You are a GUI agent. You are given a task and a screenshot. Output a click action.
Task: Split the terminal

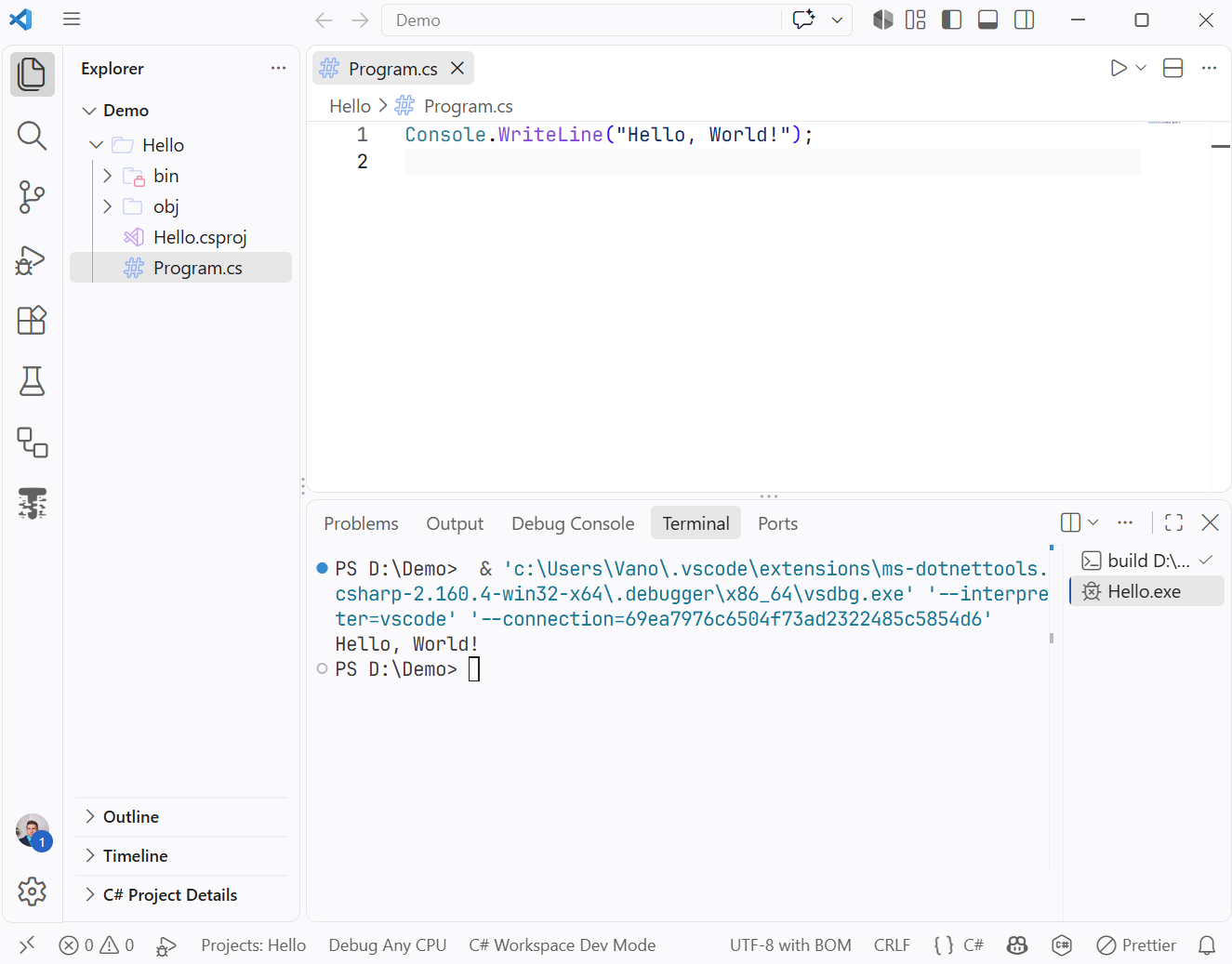click(x=1070, y=522)
